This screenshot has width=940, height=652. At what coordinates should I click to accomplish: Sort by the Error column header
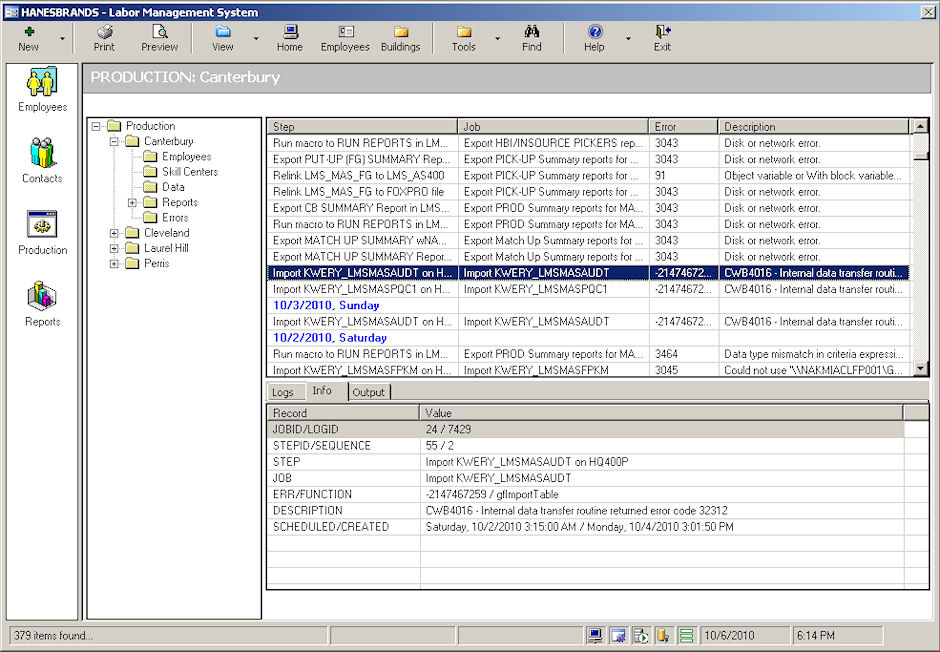click(683, 126)
